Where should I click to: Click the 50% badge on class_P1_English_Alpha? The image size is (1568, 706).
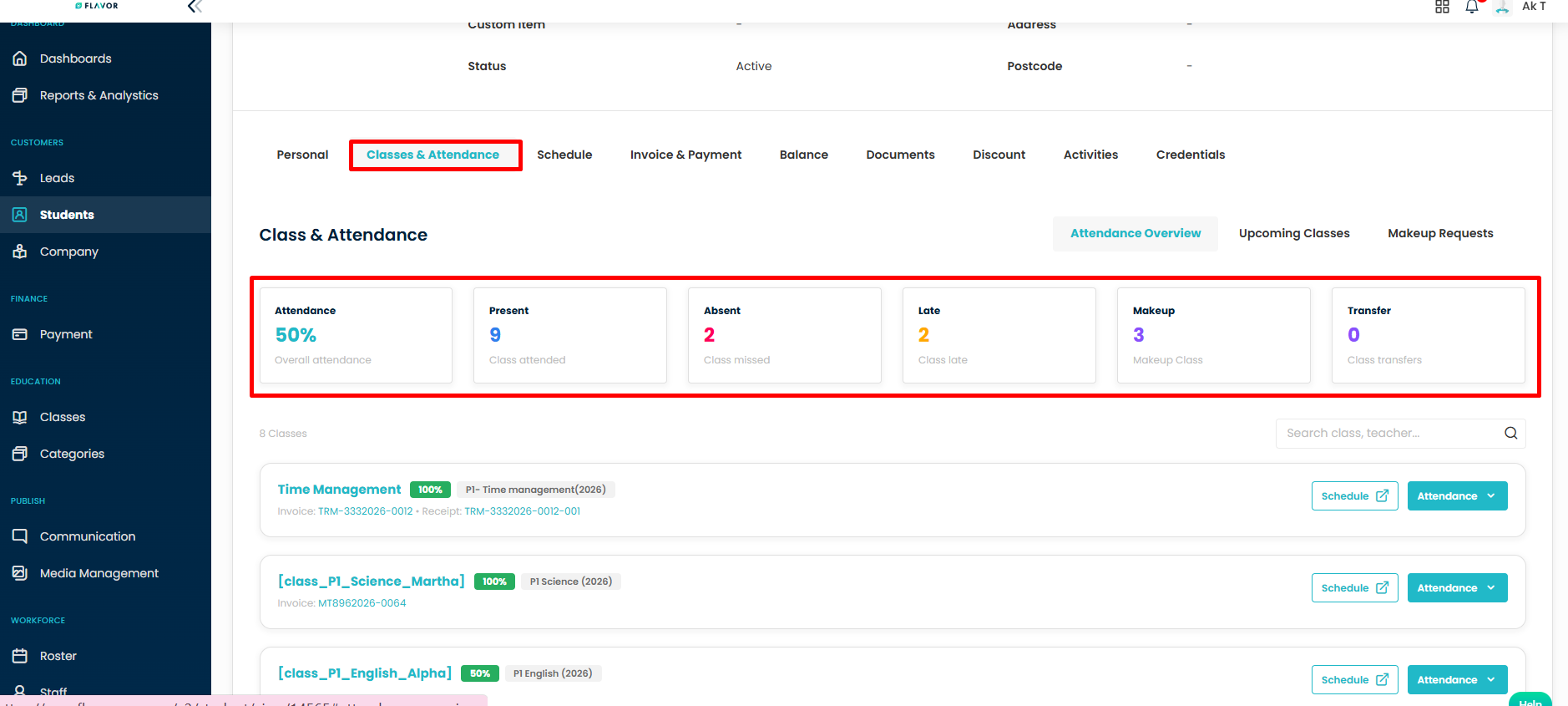pos(480,673)
